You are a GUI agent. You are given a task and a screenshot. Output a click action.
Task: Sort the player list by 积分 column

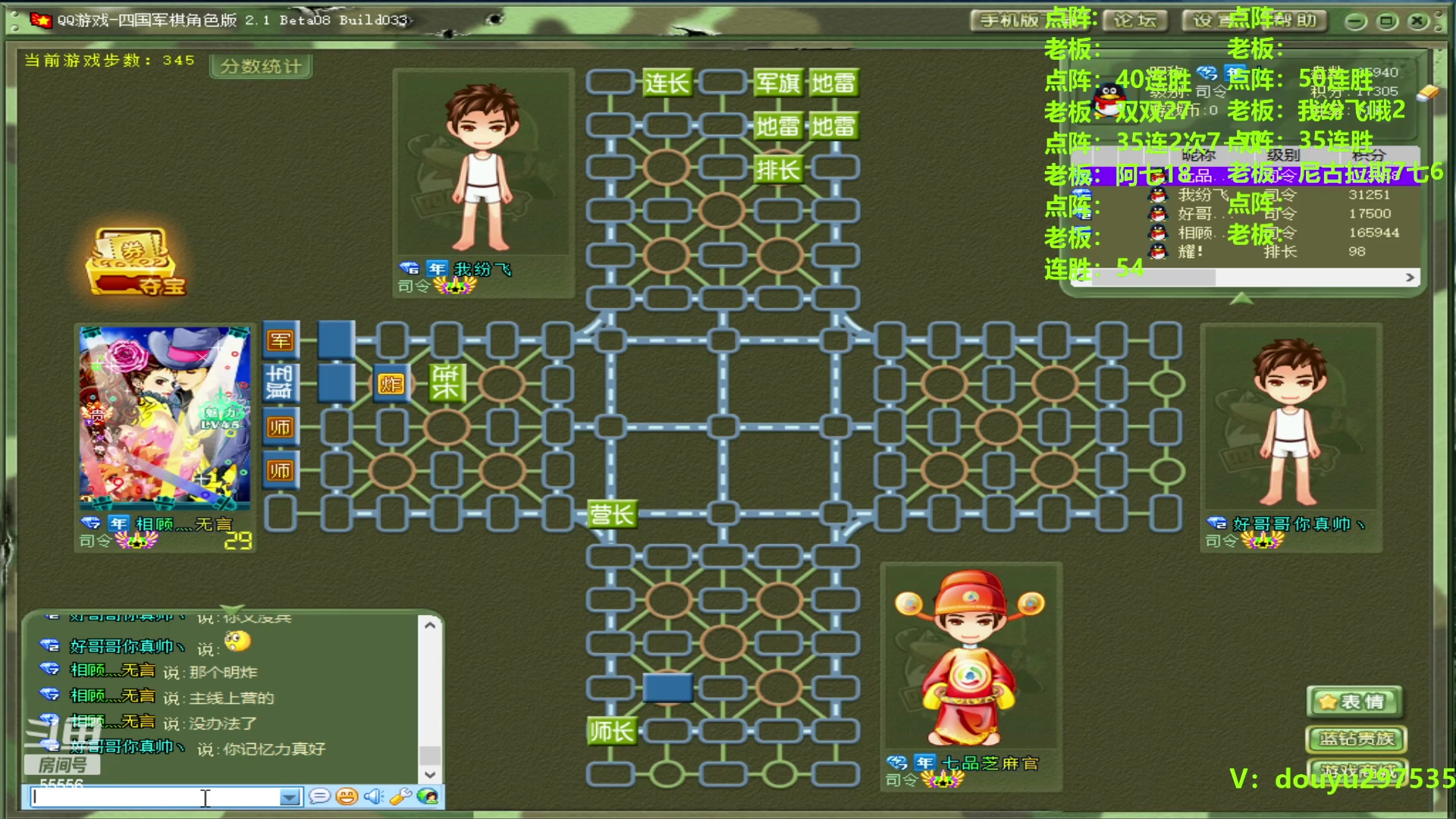coord(1368,155)
